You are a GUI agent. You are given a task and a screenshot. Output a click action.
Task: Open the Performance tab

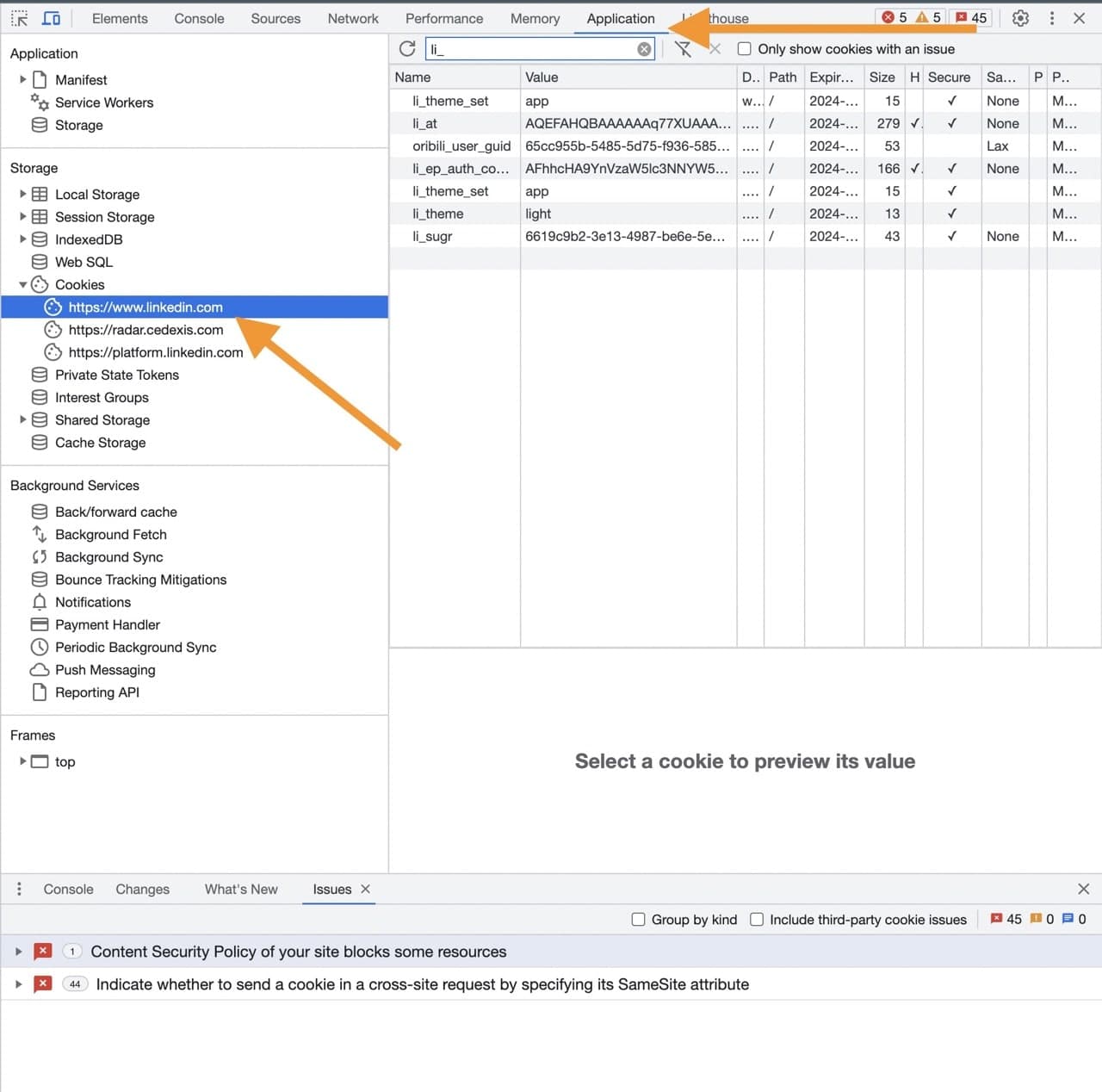point(444,18)
